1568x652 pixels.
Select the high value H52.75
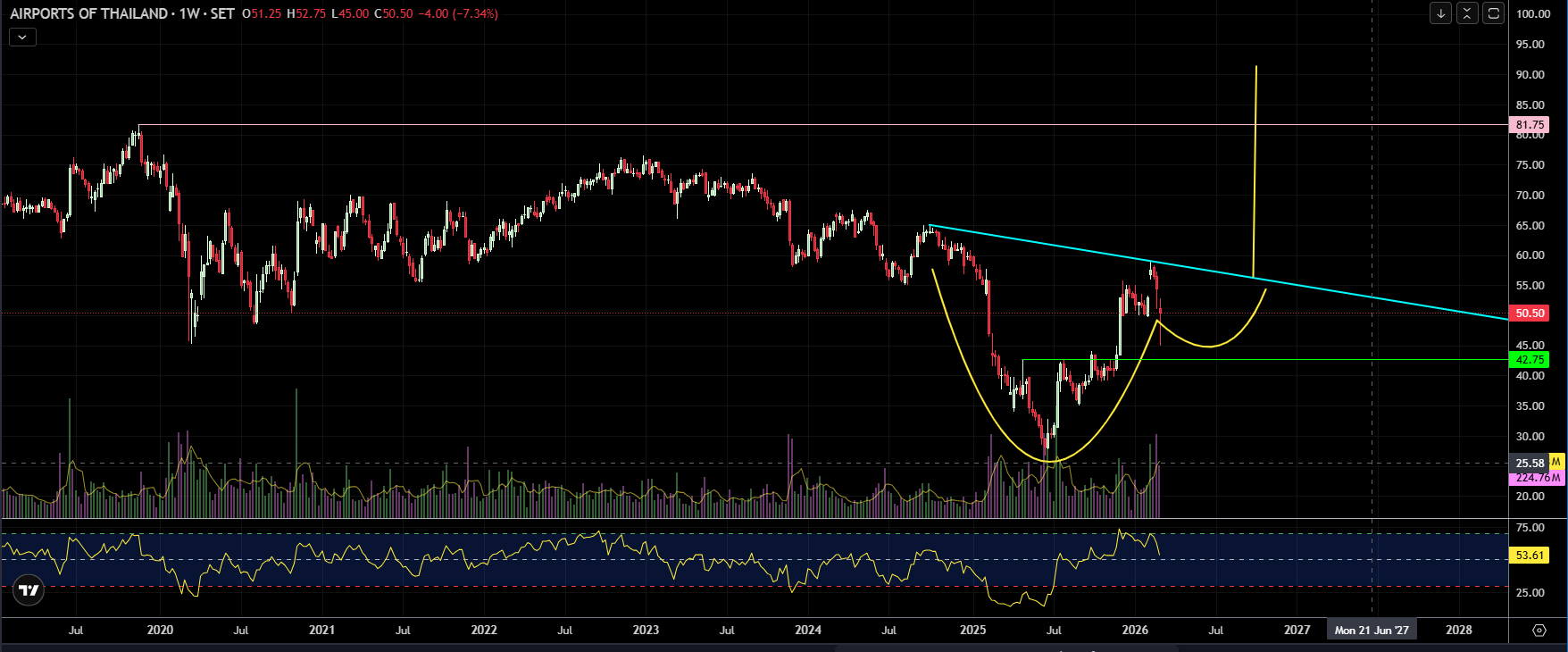[306, 13]
